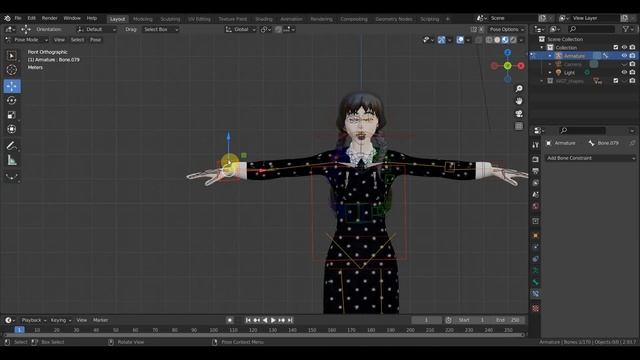Open the File menu
640x360 pixels.
(x=18, y=18)
